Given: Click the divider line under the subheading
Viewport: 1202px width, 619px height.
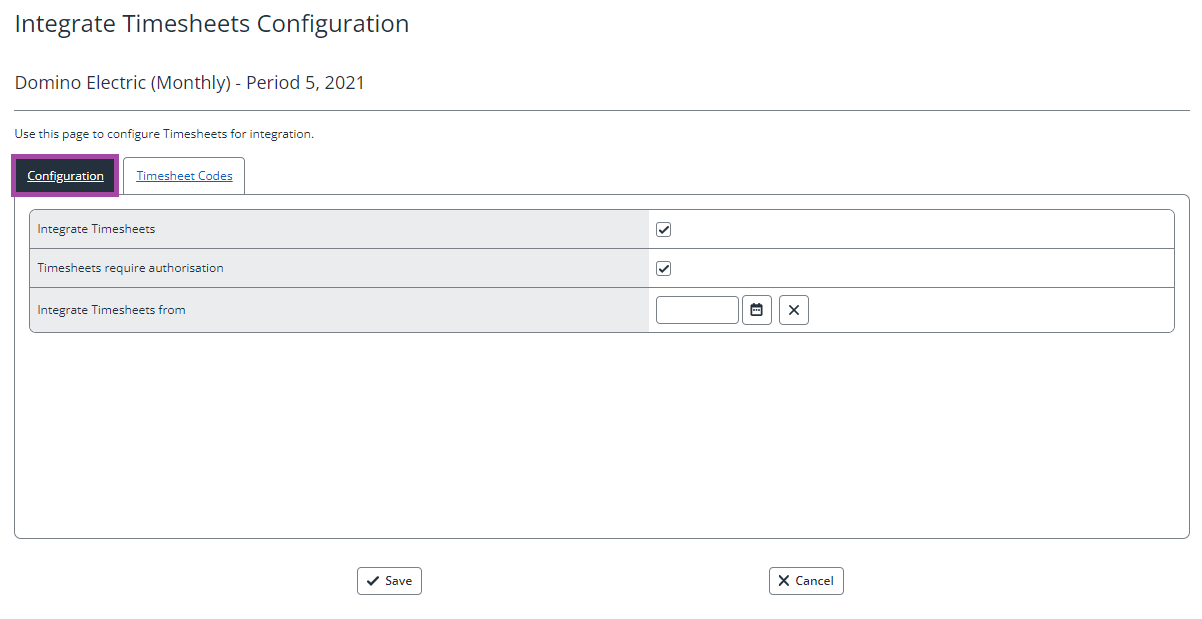Looking at the screenshot, I should click(602, 110).
